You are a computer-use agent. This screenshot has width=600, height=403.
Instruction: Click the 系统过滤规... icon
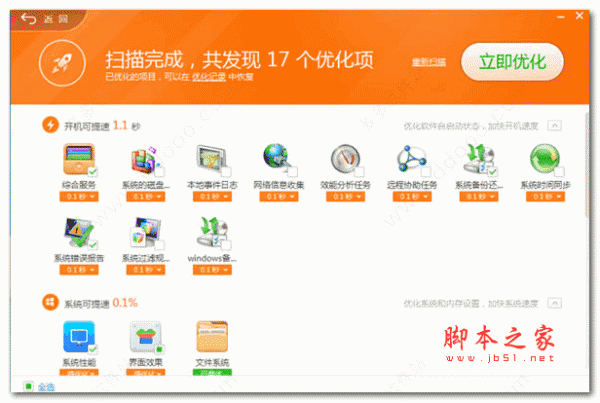[x=145, y=232]
